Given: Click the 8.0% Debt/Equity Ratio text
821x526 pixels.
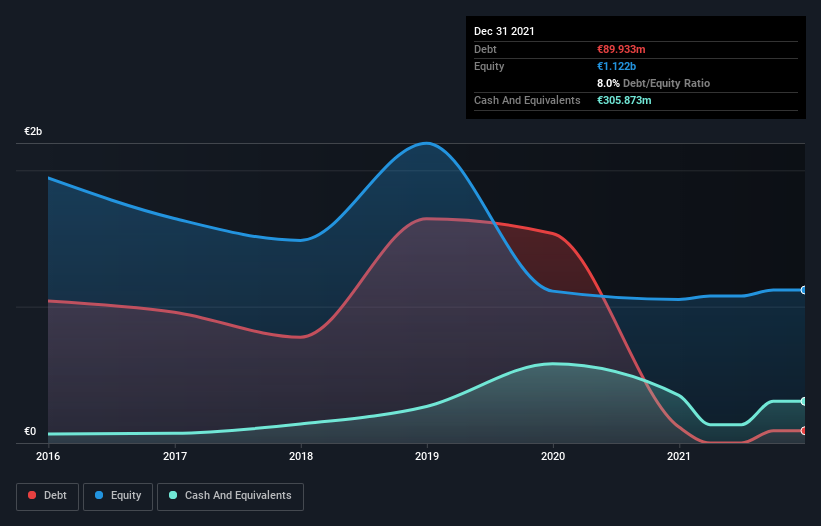Looking at the screenshot, I should 653,83.
